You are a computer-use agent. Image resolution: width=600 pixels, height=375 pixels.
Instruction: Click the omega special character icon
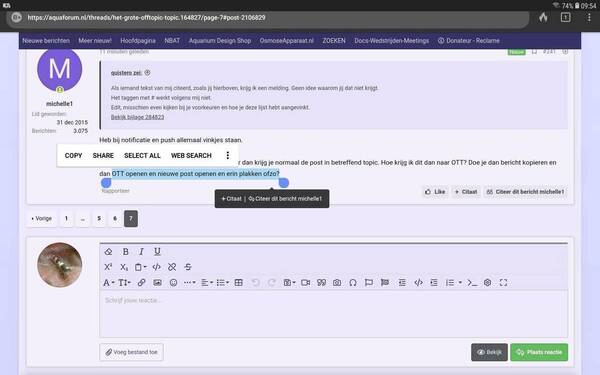(353, 283)
